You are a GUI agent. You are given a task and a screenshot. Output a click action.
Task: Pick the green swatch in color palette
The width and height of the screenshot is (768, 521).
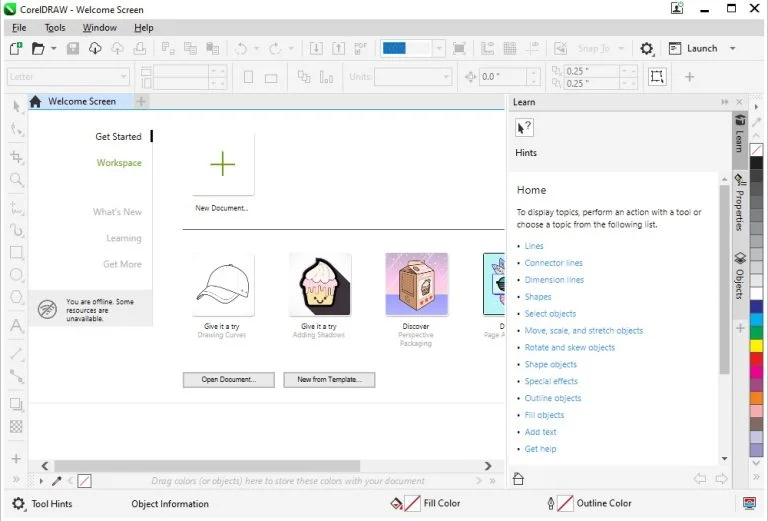[756, 333]
